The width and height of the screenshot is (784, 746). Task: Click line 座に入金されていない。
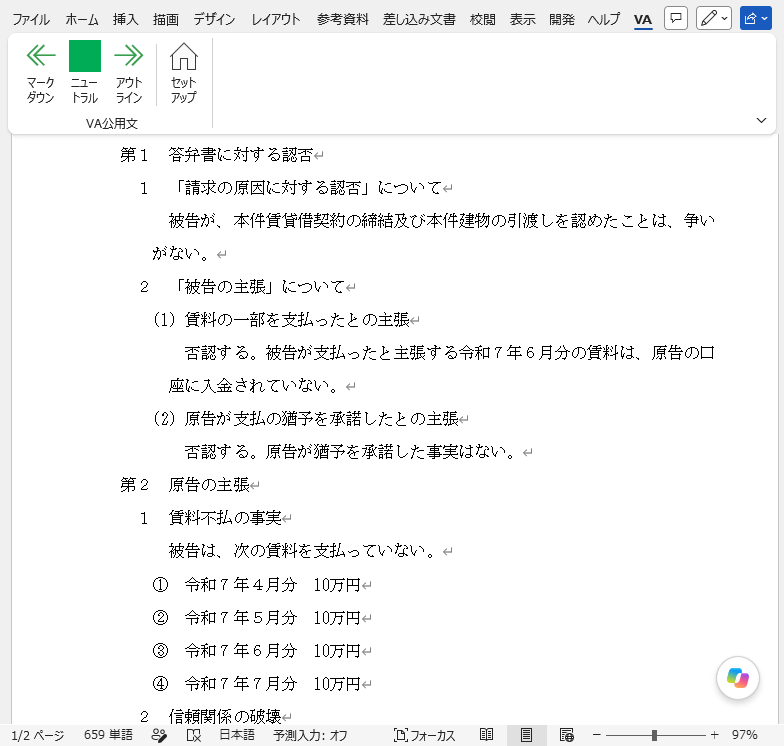[254, 386]
